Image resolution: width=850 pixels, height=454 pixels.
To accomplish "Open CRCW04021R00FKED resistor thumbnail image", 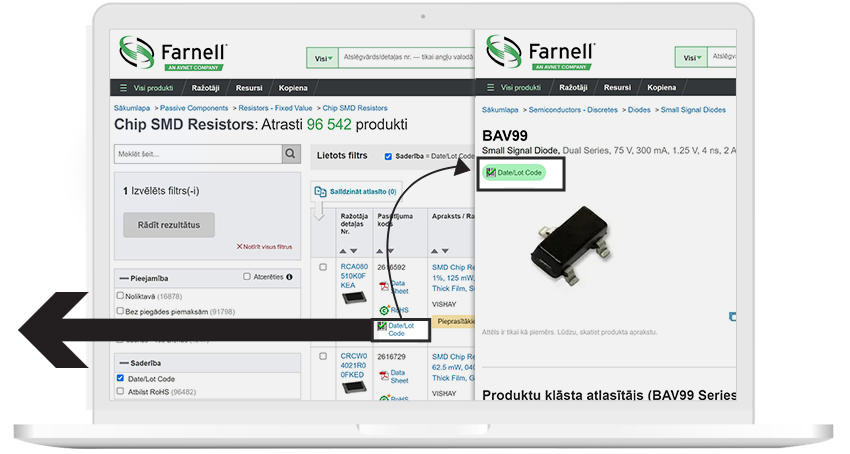I will pyautogui.click(x=354, y=387).
